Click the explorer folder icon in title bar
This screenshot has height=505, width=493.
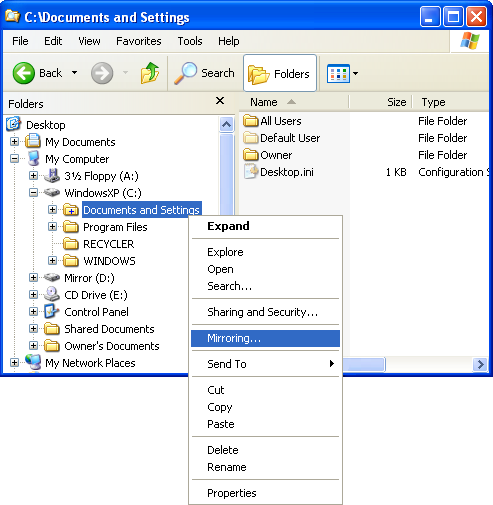(13, 16)
